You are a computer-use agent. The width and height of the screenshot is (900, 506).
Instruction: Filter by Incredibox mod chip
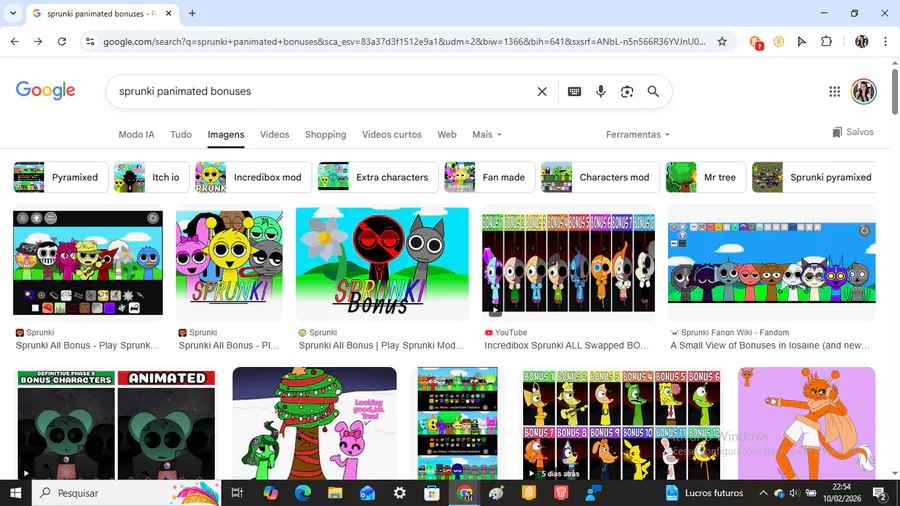pos(253,177)
